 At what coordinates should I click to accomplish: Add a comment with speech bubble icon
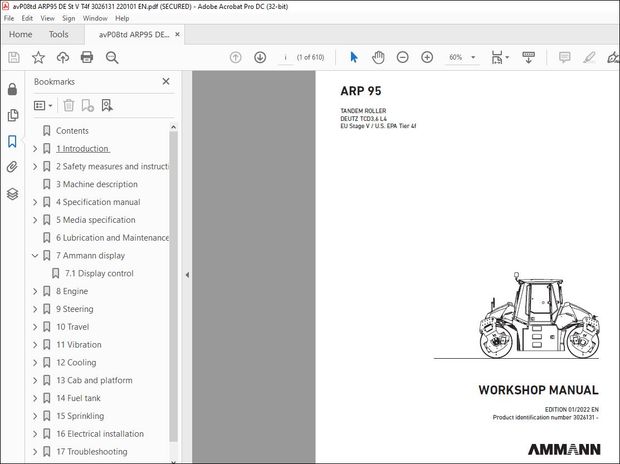[565, 58]
